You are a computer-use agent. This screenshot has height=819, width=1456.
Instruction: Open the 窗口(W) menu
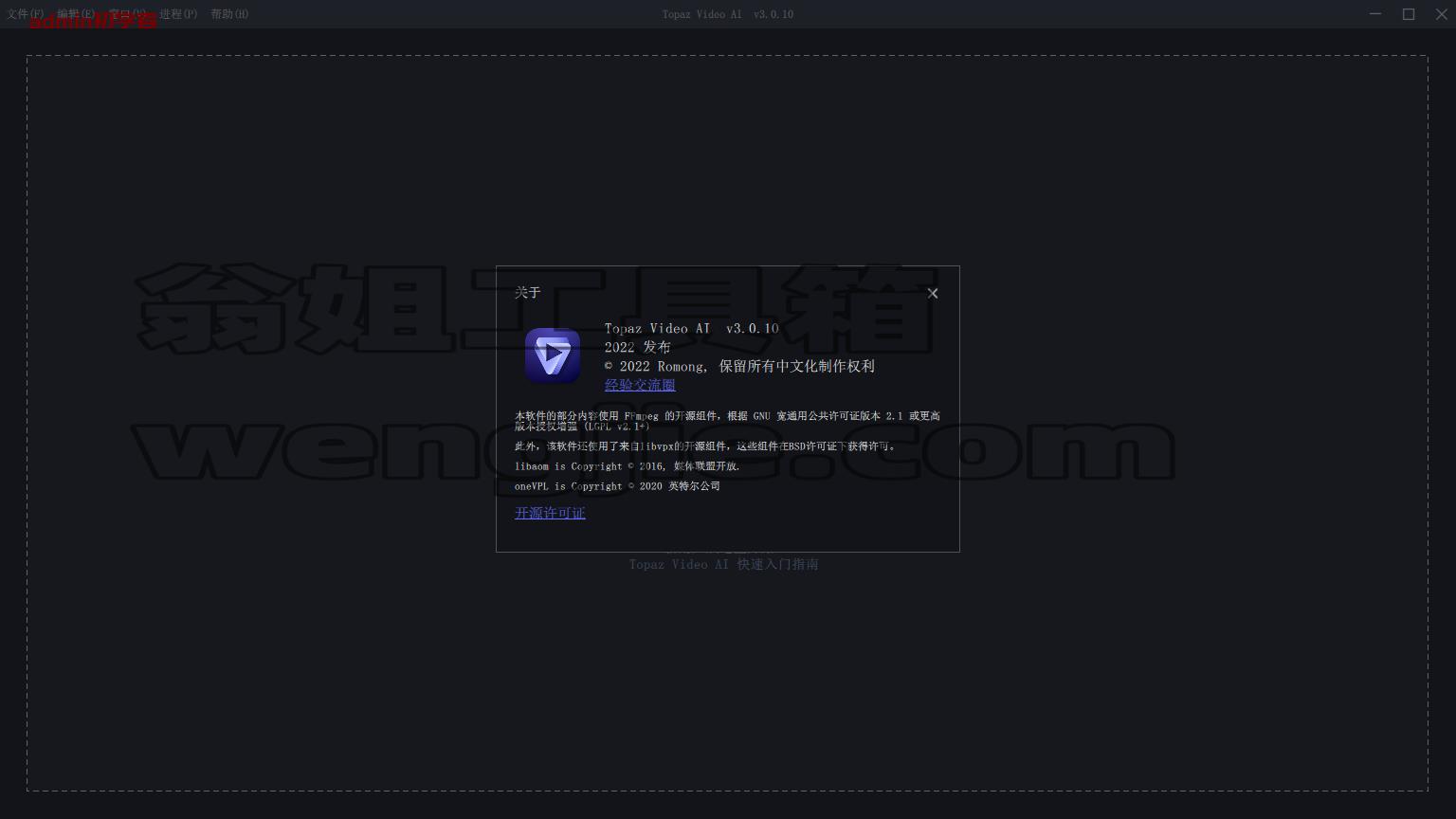(x=127, y=14)
